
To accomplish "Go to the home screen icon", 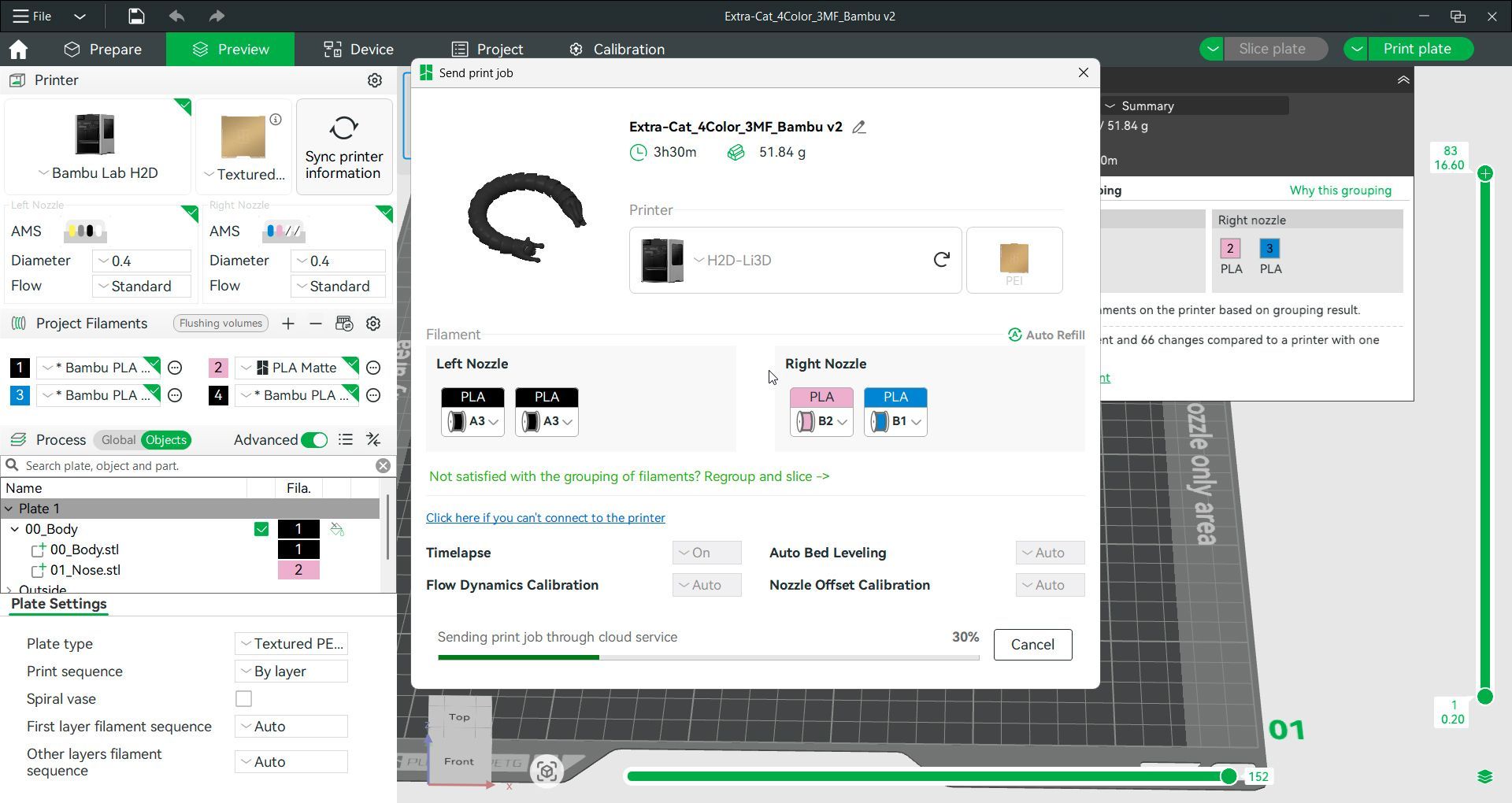I will [x=18, y=49].
